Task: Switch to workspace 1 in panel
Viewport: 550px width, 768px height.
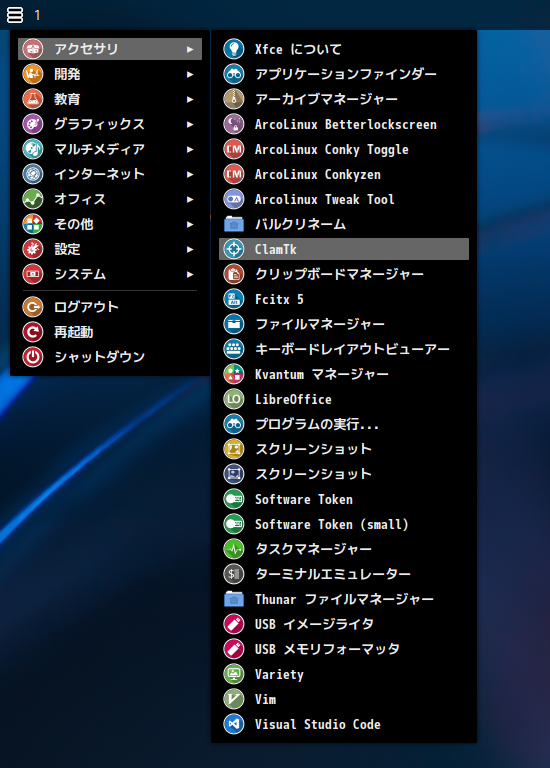Action: pyautogui.click(x=37, y=16)
